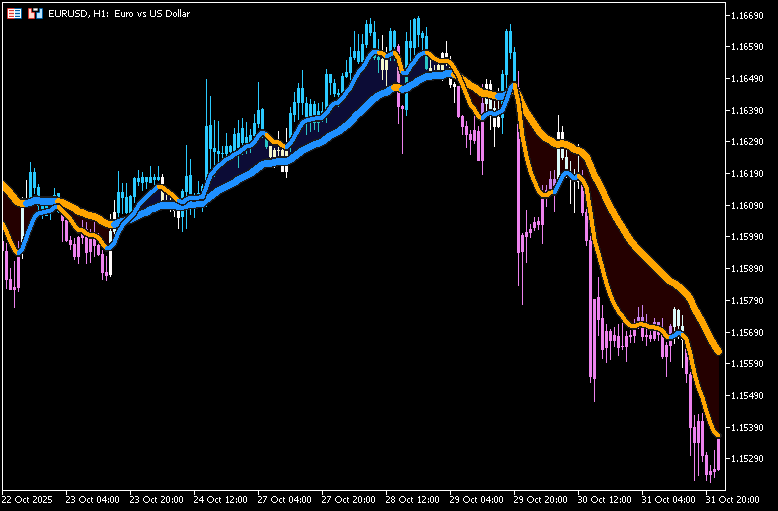
Task: Select the 24 Oct 12:00 time marker
Action: point(220,499)
